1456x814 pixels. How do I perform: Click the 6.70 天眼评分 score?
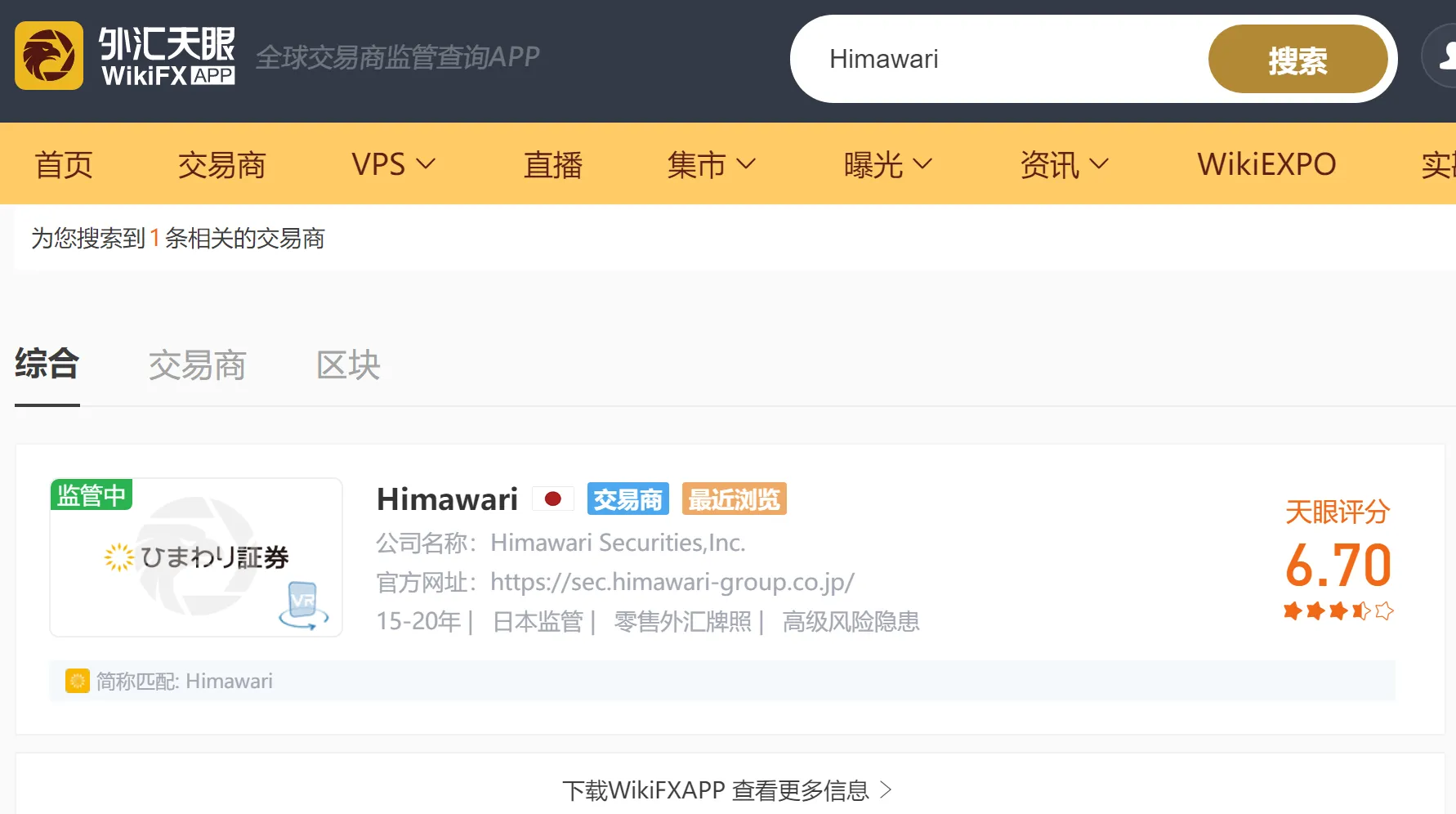1338,566
